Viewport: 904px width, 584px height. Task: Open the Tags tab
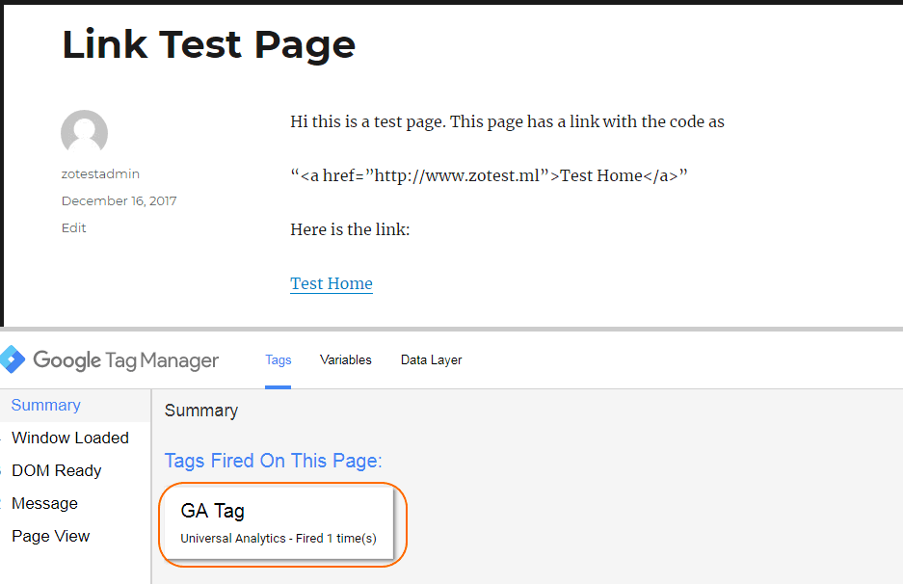(278, 360)
